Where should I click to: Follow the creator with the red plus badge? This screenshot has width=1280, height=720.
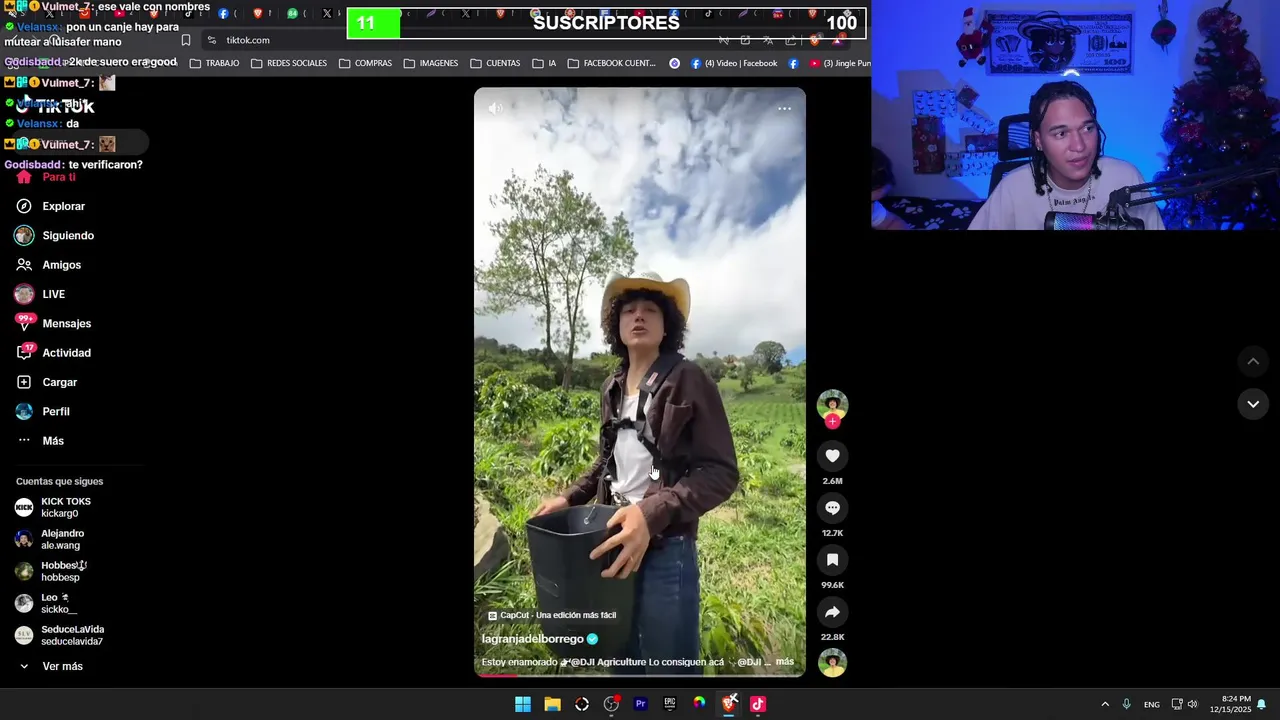[x=832, y=421]
